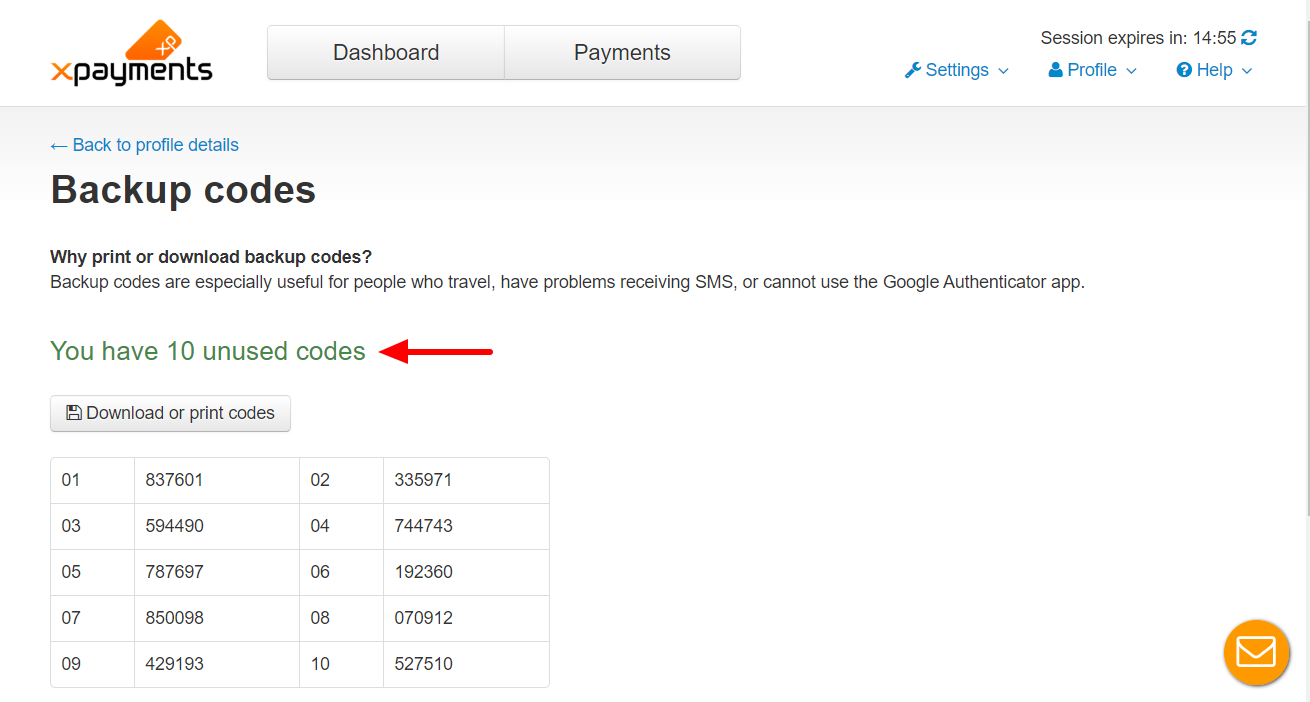This screenshot has width=1310, height=702.
Task: Click the X-Payments logo
Action: point(131,53)
